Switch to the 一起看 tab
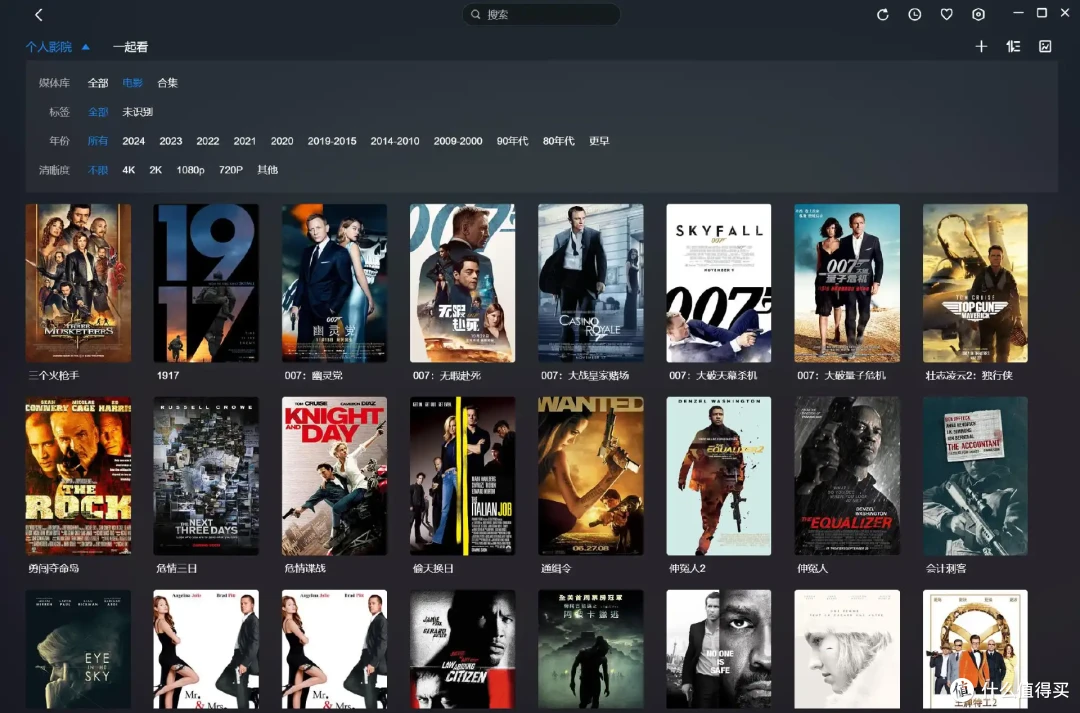The height and width of the screenshot is (713, 1080). [130, 47]
